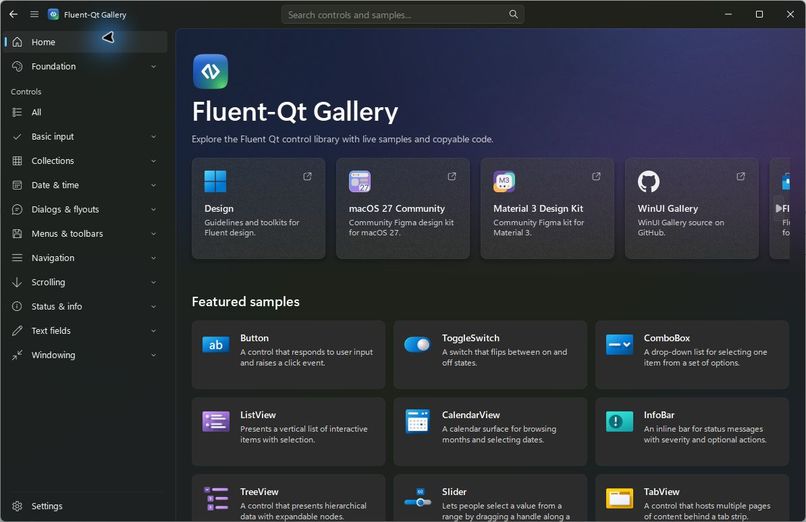Image resolution: width=806 pixels, height=522 pixels.
Task: Click the search magnifier icon
Action: (x=513, y=14)
